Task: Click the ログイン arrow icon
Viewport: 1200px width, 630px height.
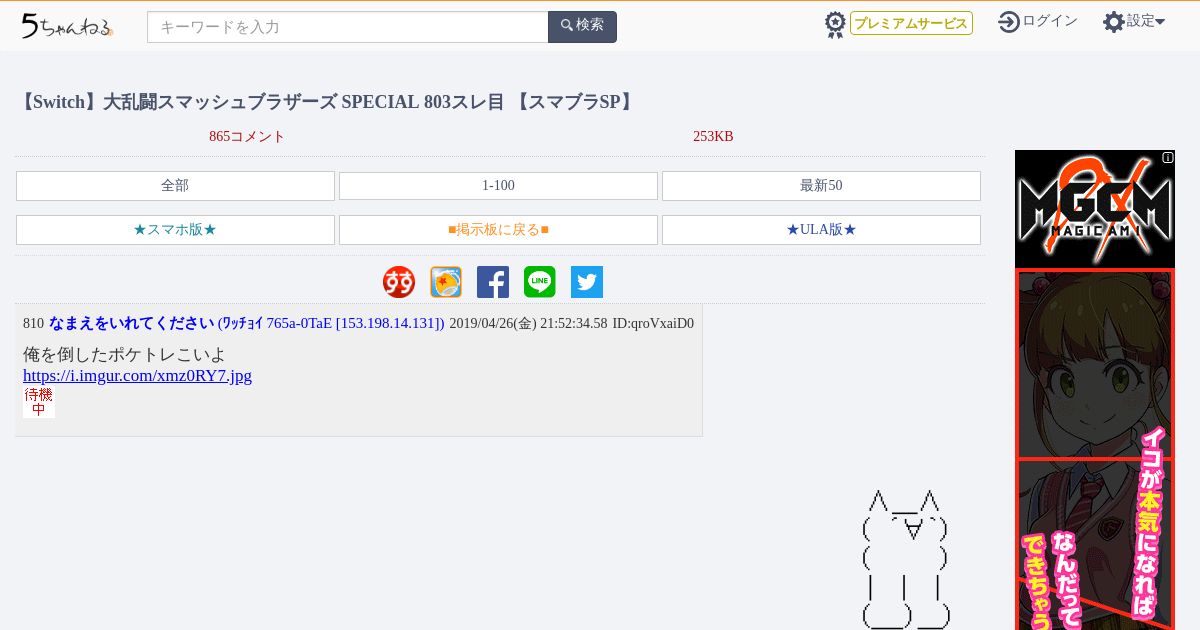Action: click(1009, 22)
